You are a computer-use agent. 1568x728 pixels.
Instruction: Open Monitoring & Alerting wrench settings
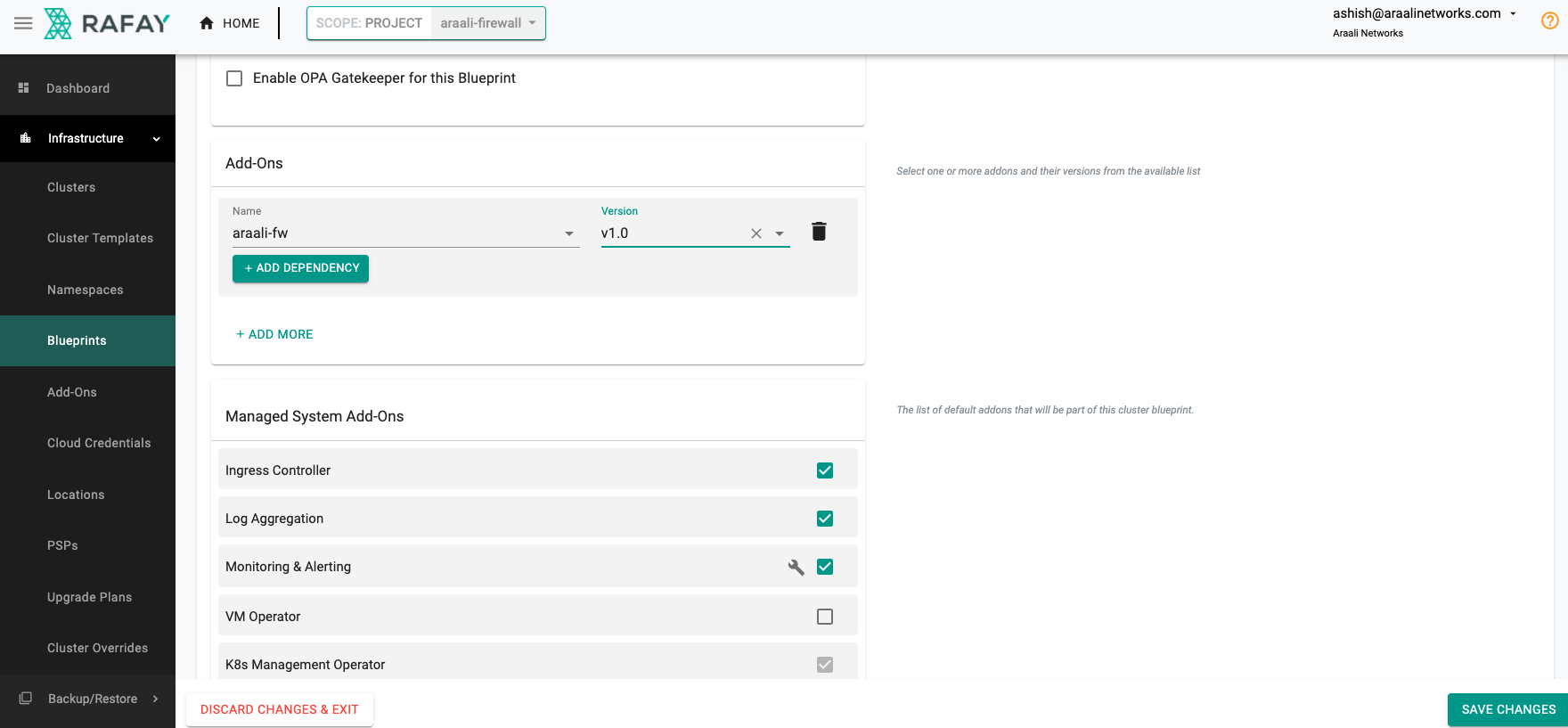click(796, 567)
